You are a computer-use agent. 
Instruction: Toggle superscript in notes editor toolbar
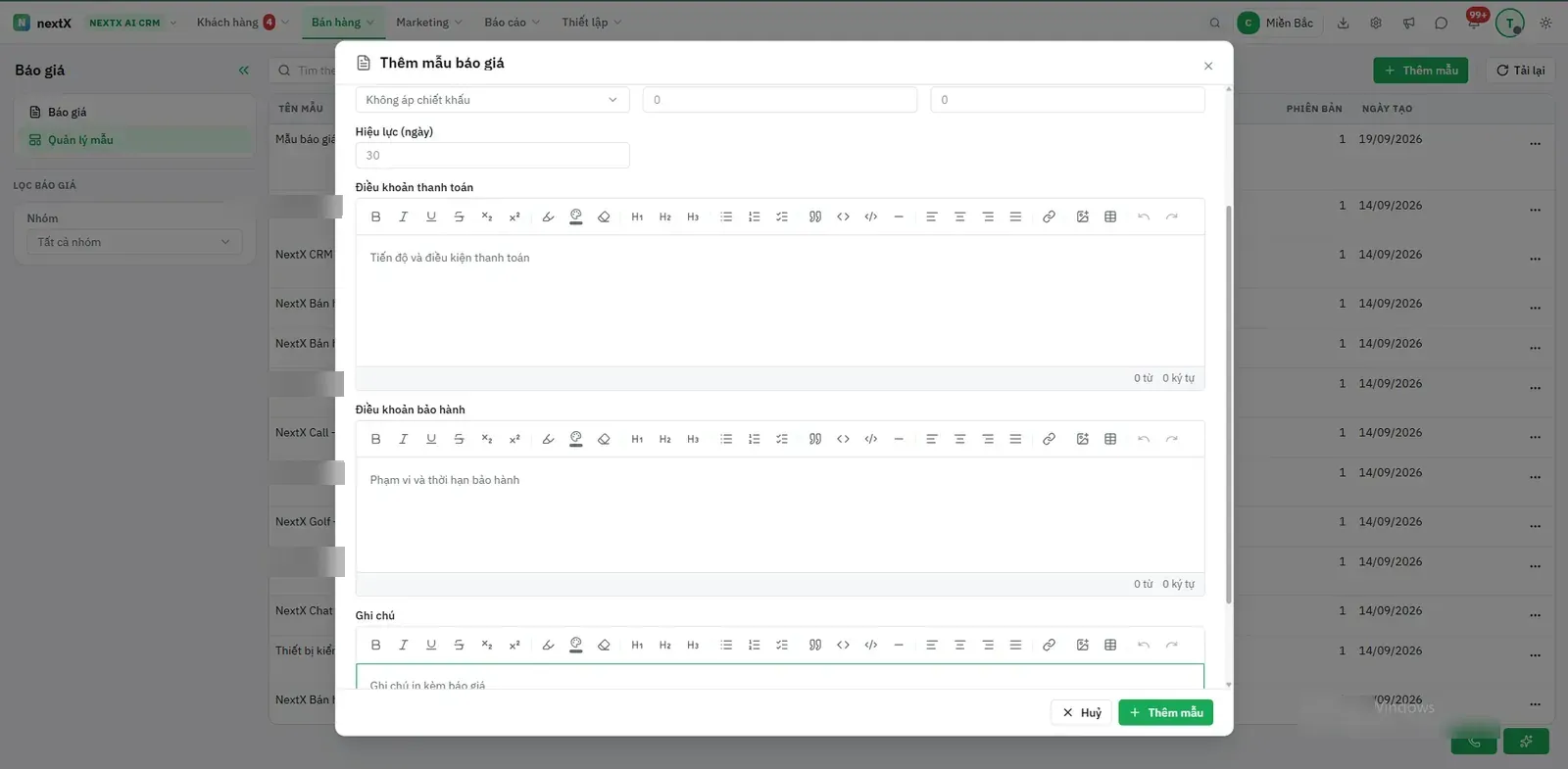click(x=514, y=645)
